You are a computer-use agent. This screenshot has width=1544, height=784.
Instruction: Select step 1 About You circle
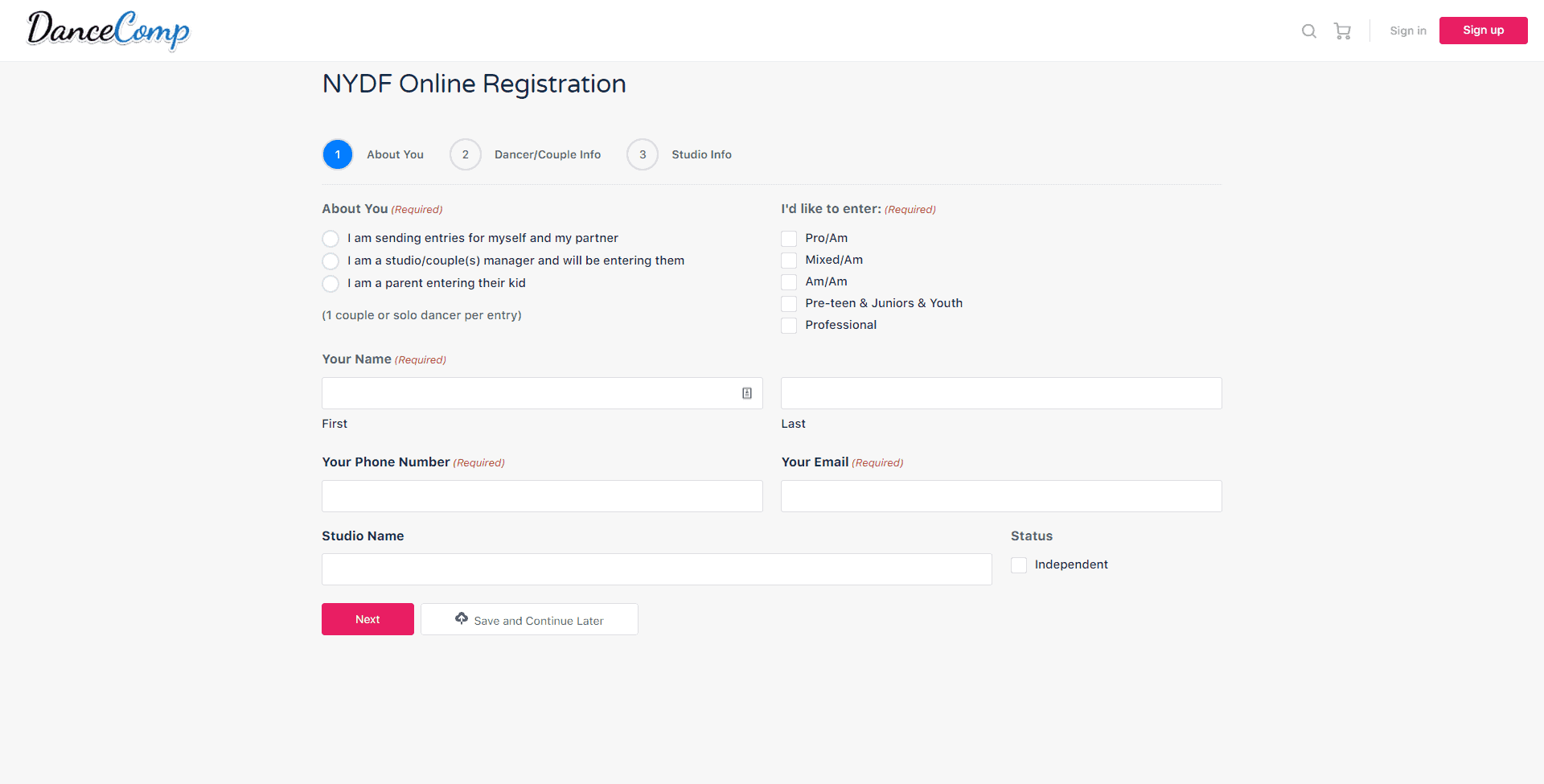pyautogui.click(x=338, y=154)
